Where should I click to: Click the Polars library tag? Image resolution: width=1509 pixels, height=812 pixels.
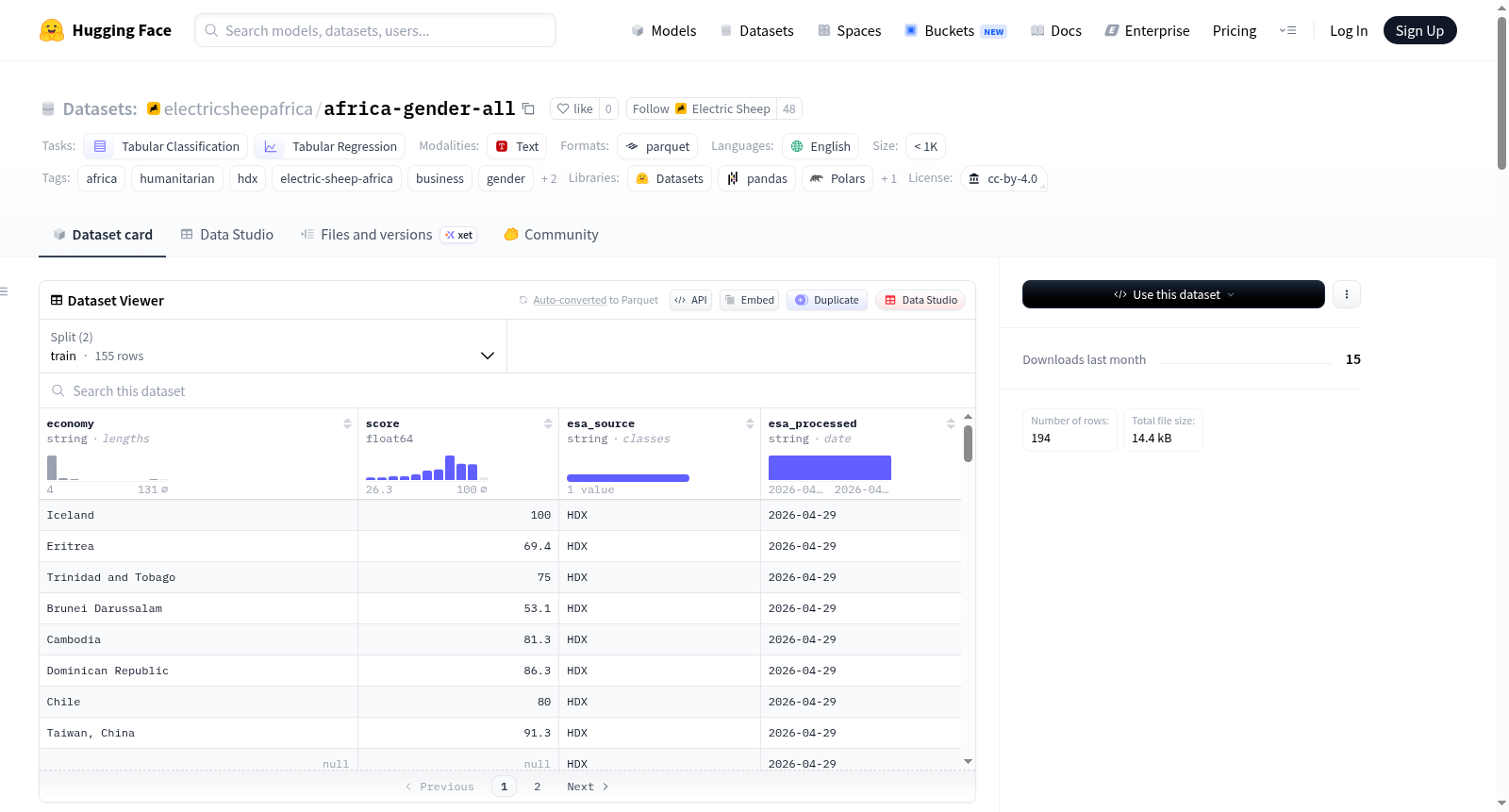837,178
